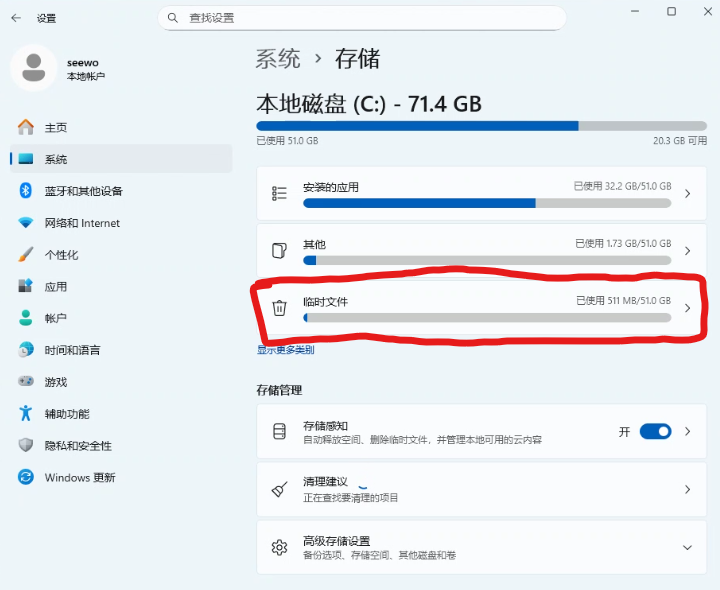Image resolution: width=720 pixels, height=590 pixels.
Task: Click the 查找设置 search field
Action: pos(362,18)
